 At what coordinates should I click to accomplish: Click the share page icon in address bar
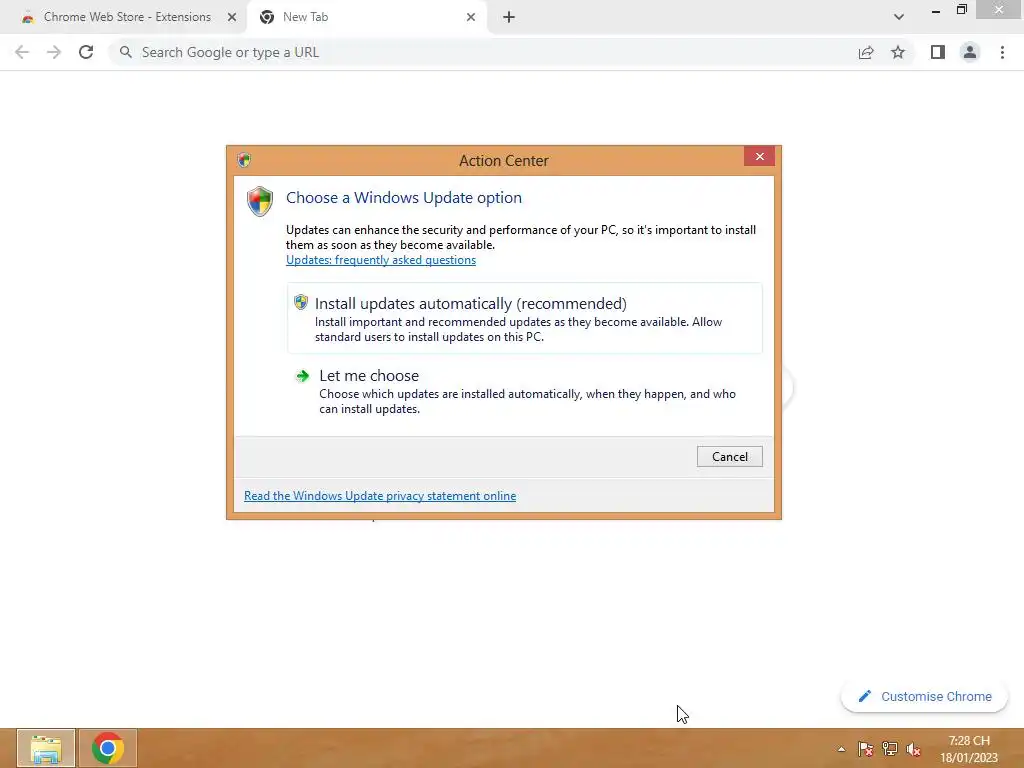coord(866,52)
